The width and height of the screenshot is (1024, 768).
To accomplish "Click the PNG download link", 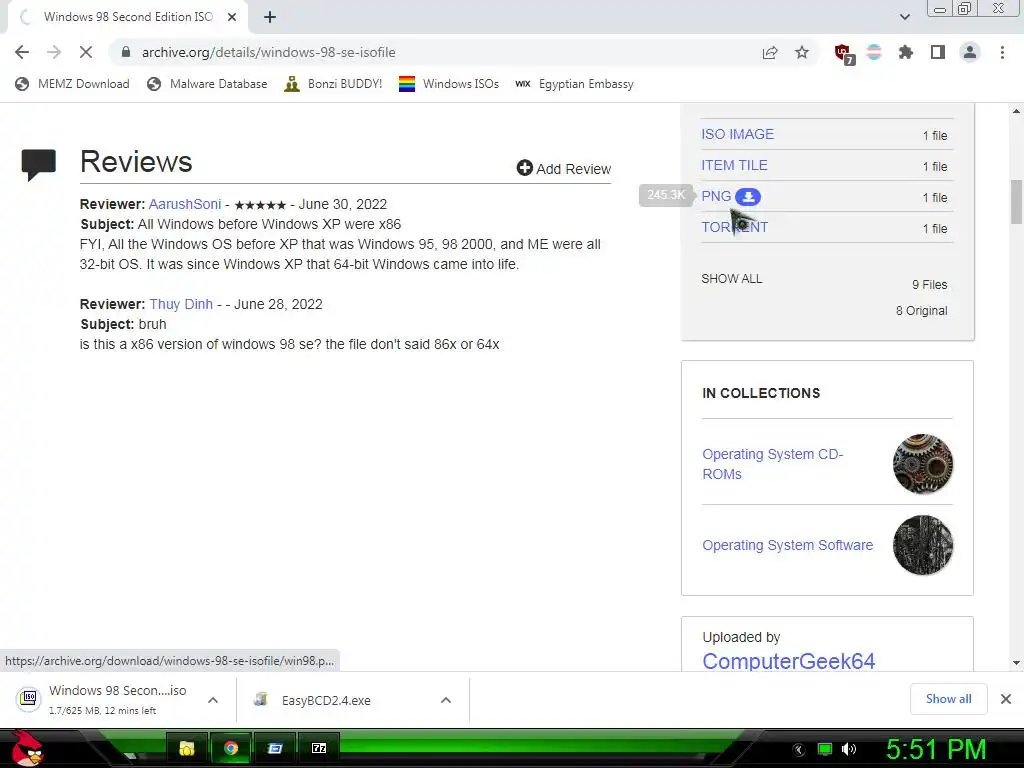I will [x=716, y=196].
